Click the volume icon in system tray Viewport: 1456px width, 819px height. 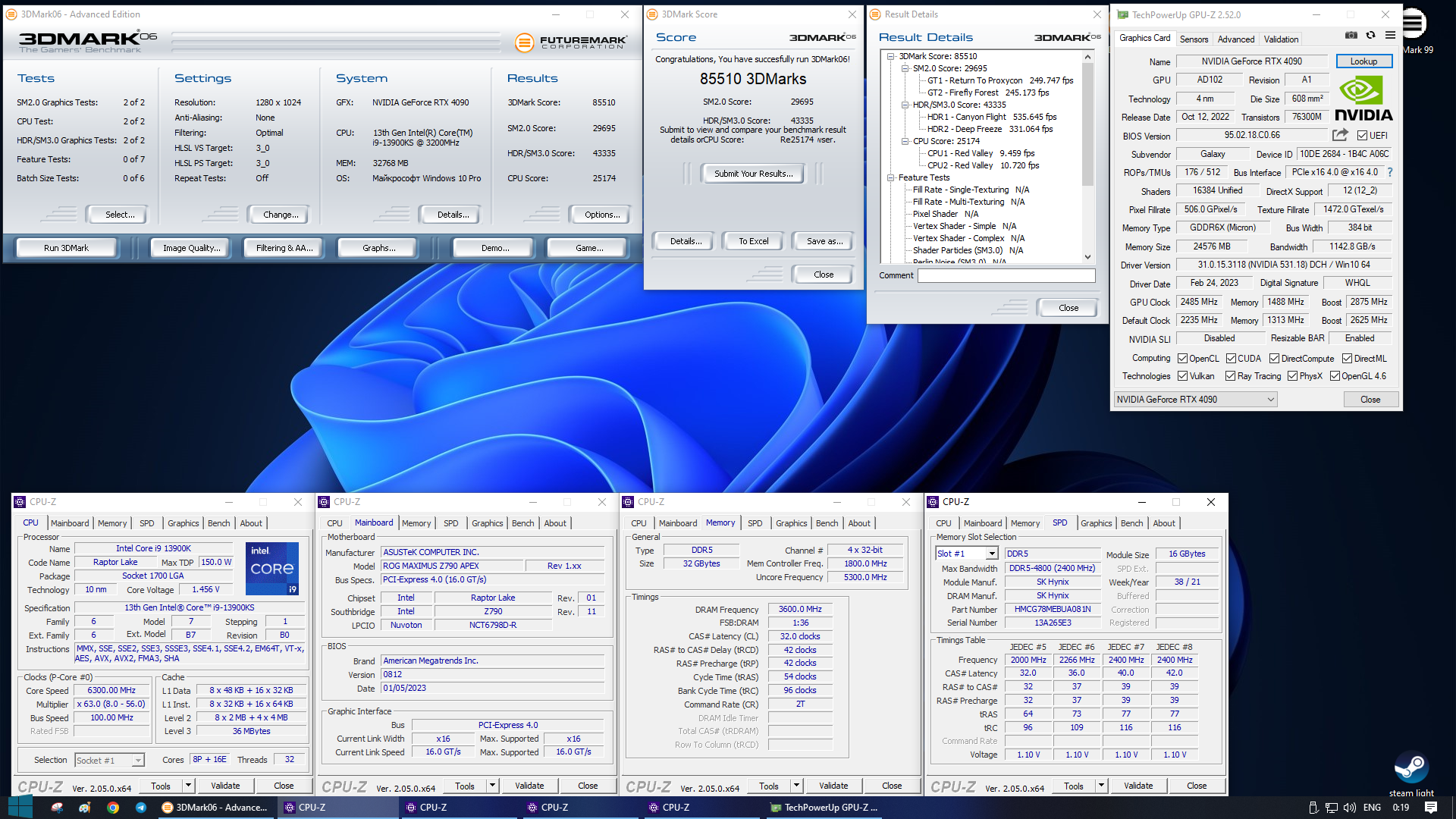click(x=1350, y=808)
